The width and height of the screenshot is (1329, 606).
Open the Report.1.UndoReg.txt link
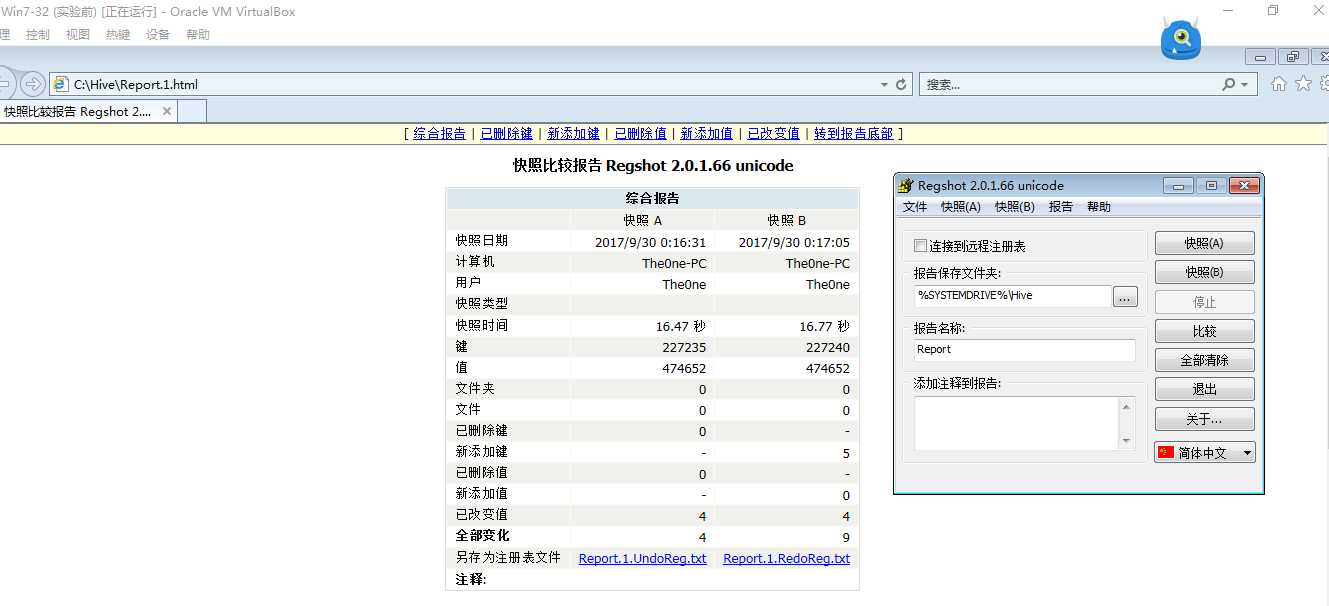[642, 559]
